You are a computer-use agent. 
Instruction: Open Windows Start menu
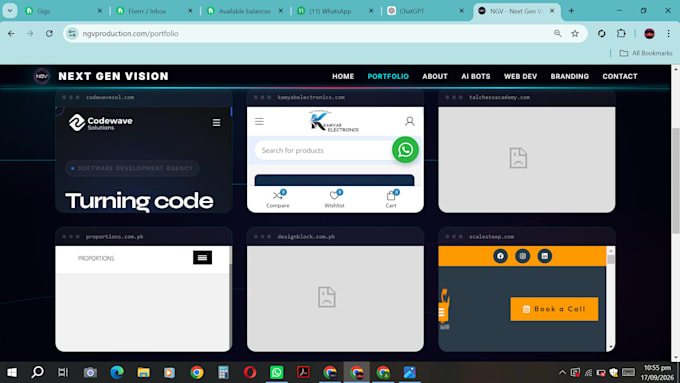[x=12, y=372]
